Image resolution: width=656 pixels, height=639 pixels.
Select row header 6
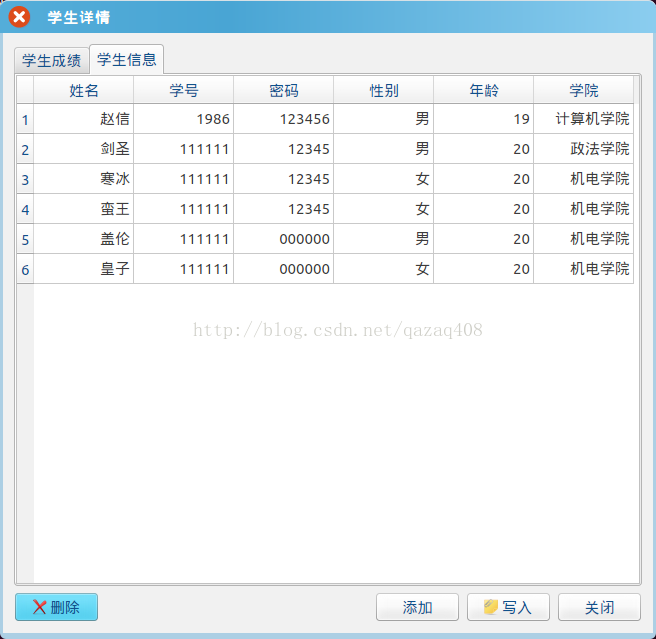pyautogui.click(x=25, y=269)
